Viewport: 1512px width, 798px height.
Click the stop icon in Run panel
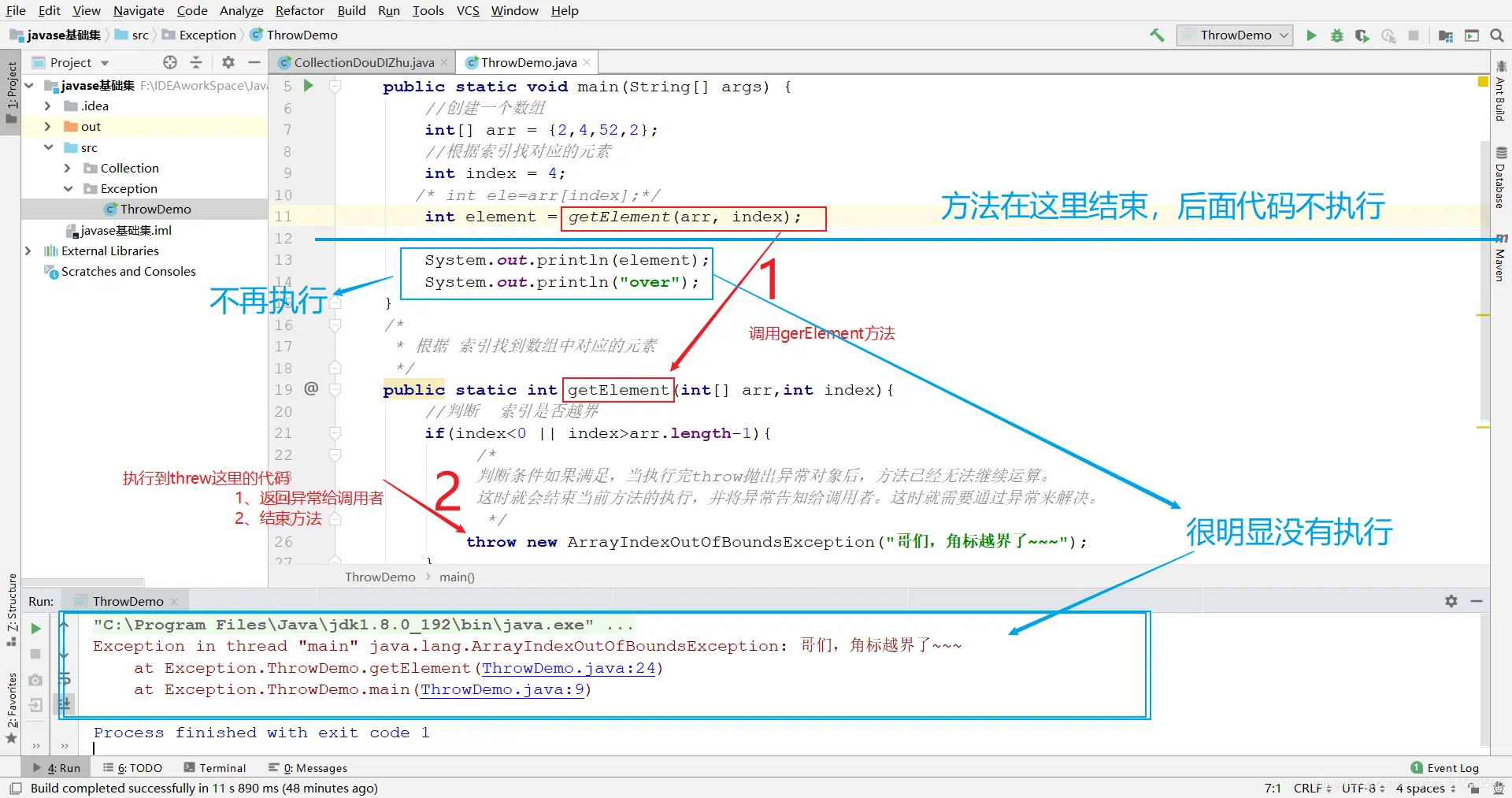click(35, 654)
